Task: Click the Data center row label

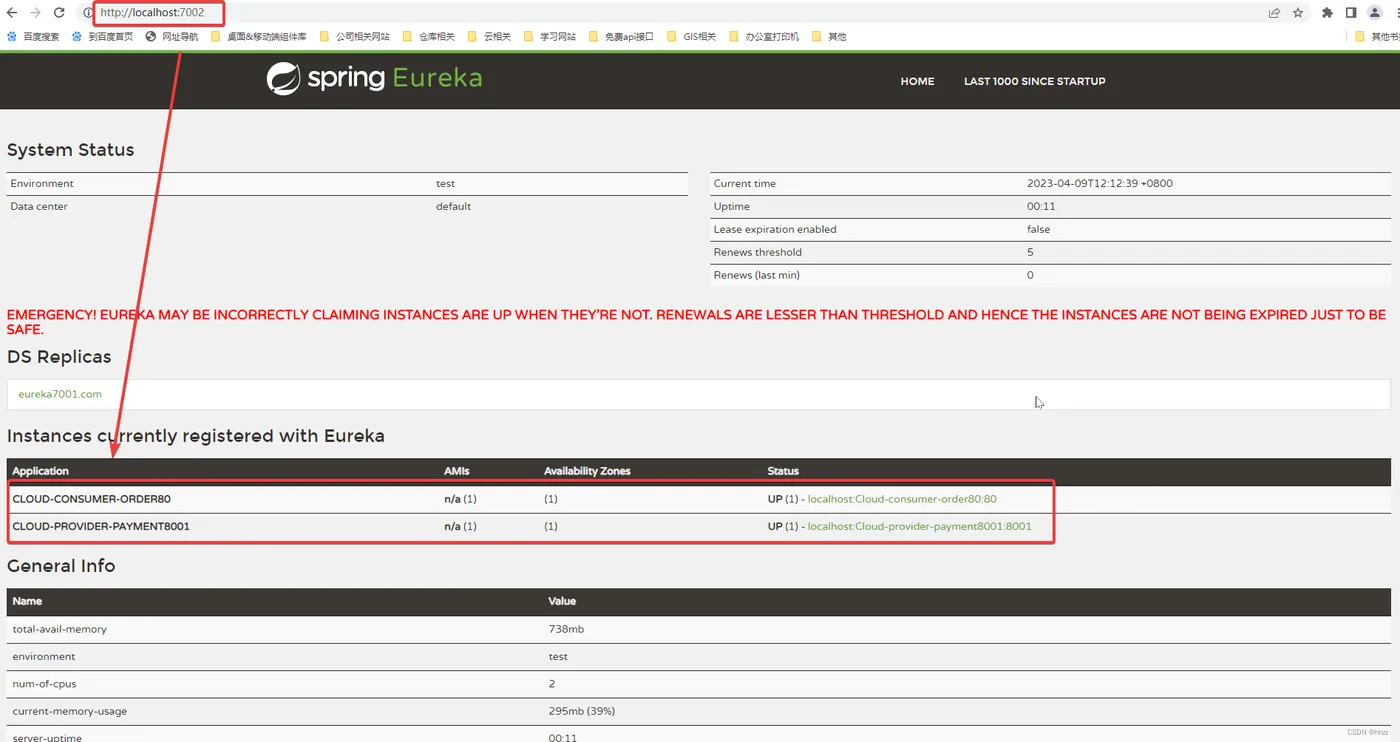Action: (38, 207)
